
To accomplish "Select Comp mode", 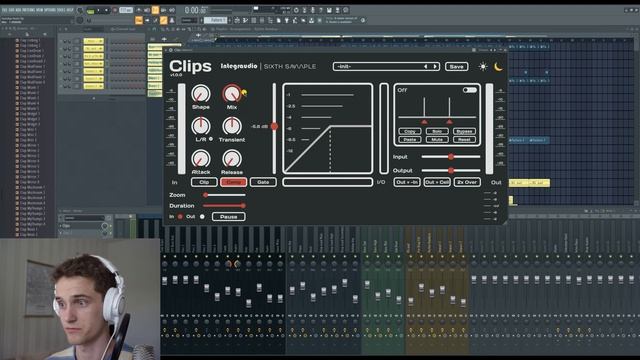I will pyautogui.click(x=233, y=182).
